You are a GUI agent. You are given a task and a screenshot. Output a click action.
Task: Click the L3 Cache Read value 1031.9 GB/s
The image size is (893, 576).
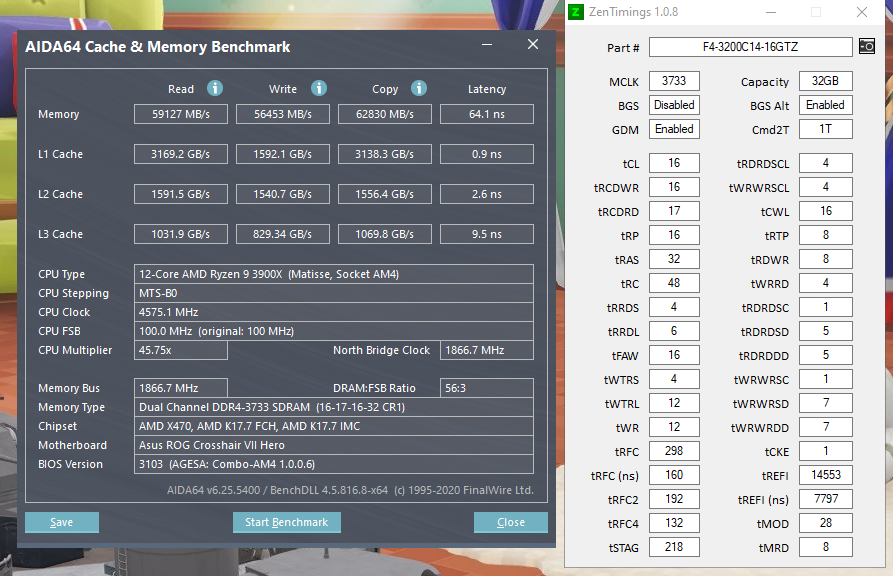point(181,234)
